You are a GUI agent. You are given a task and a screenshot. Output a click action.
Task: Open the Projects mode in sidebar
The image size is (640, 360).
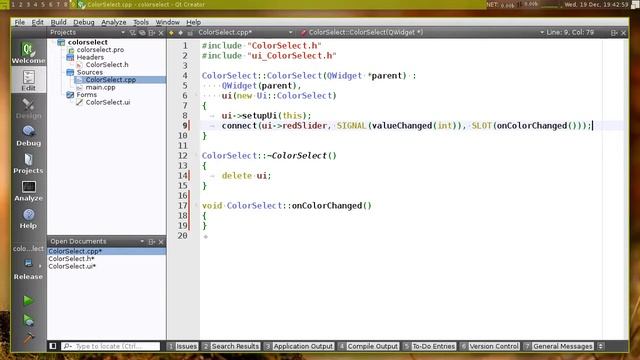pyautogui.click(x=28, y=164)
